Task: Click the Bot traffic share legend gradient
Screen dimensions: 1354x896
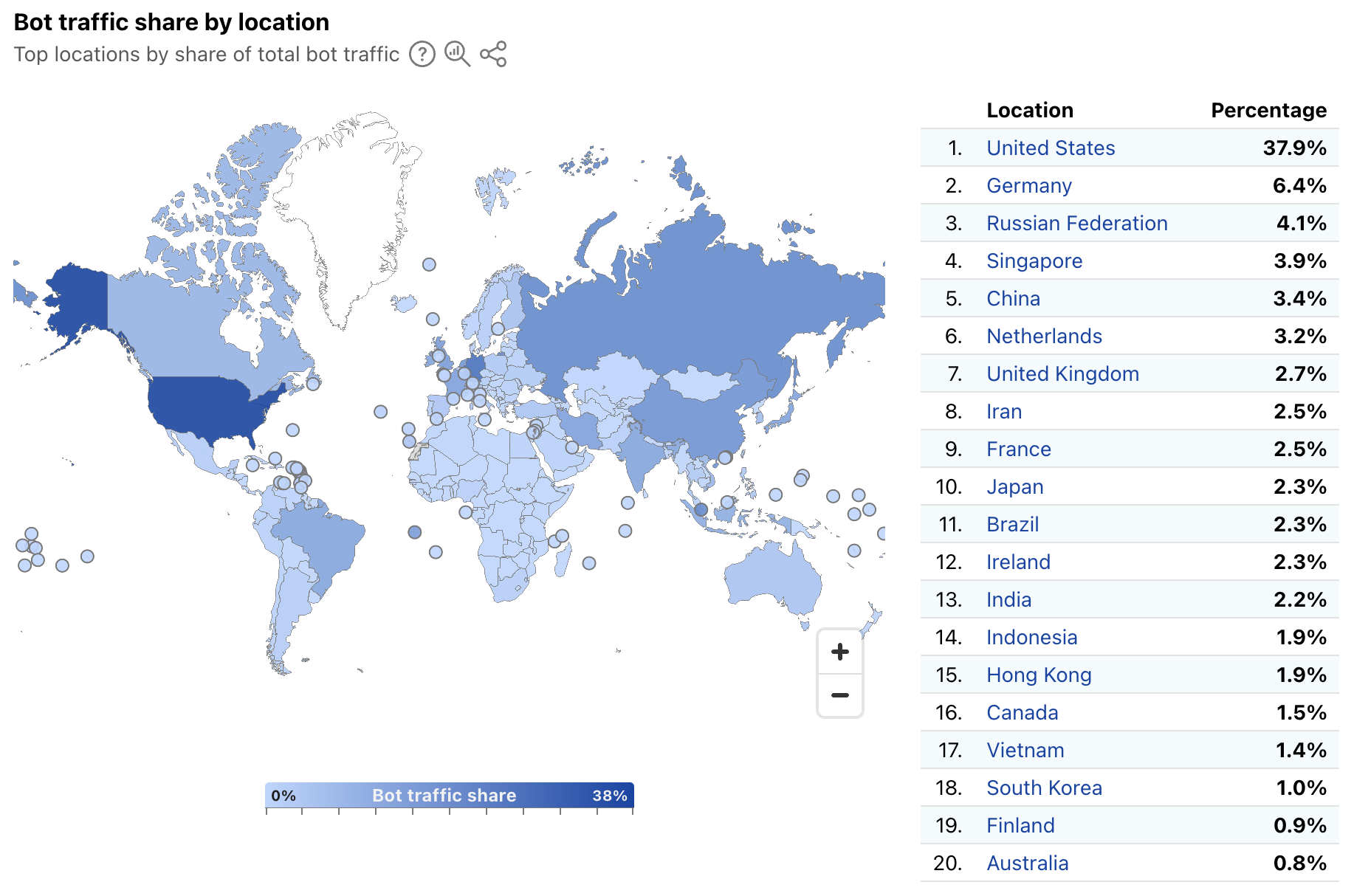Action: (449, 796)
